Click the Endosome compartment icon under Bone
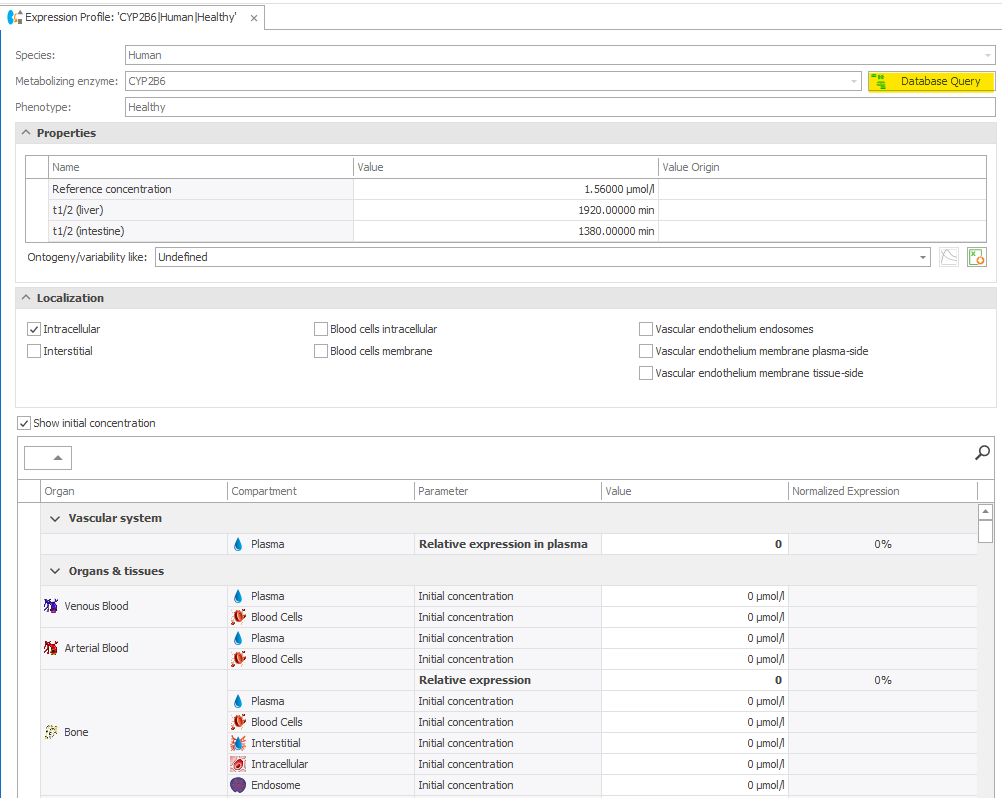 (x=238, y=785)
